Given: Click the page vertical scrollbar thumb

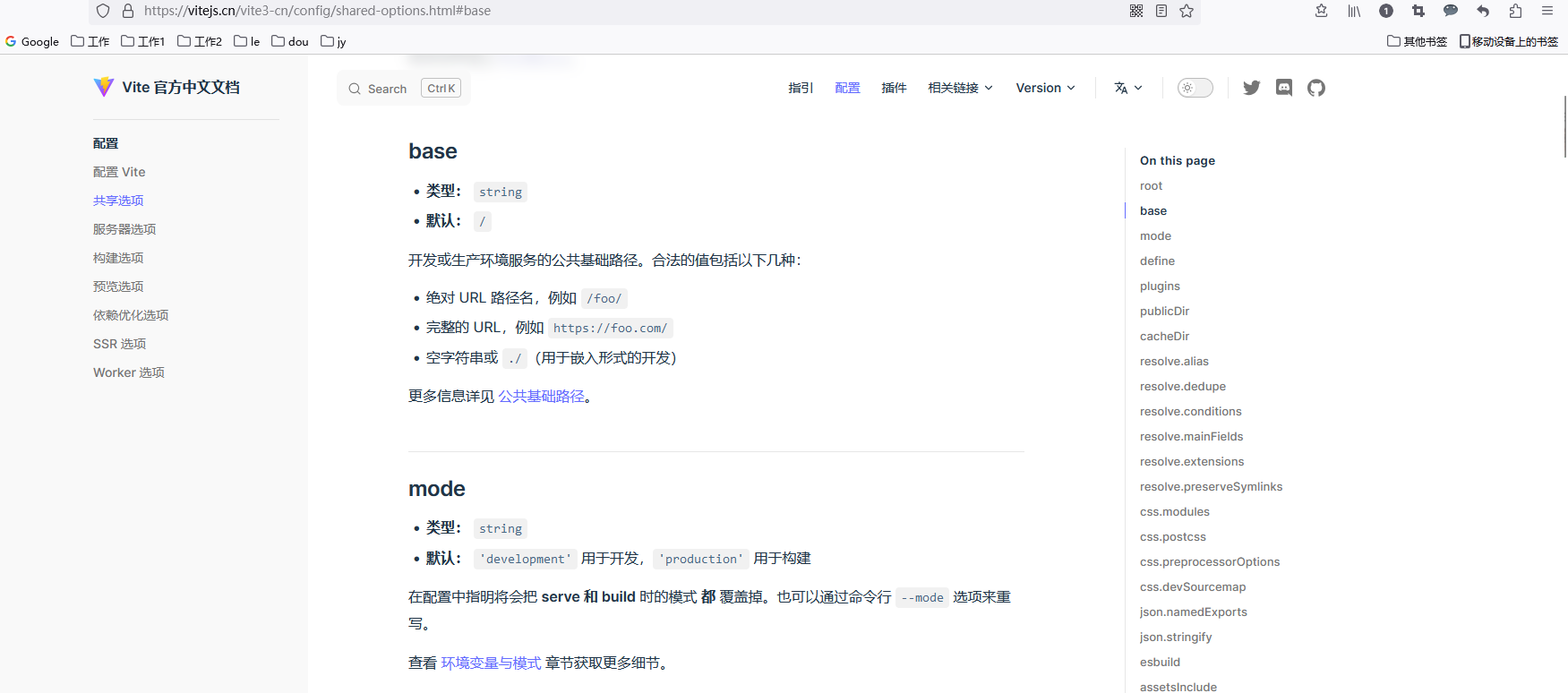Looking at the screenshot, I should [1565, 125].
